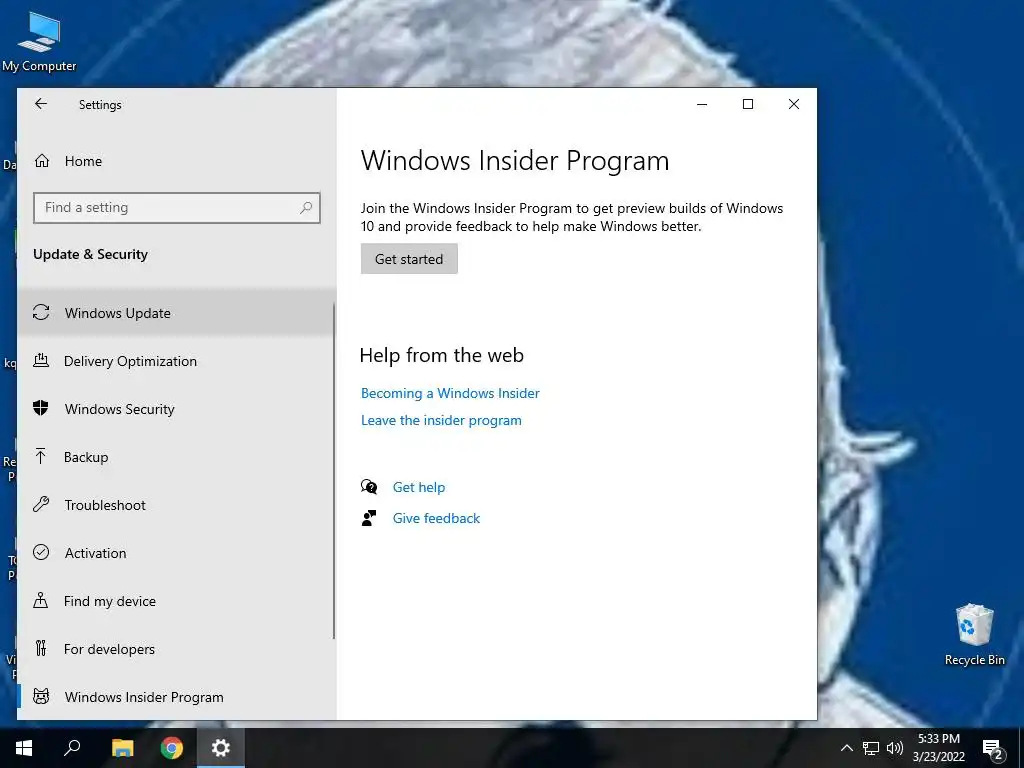Click the Windows Insider Program page title

tap(515, 161)
